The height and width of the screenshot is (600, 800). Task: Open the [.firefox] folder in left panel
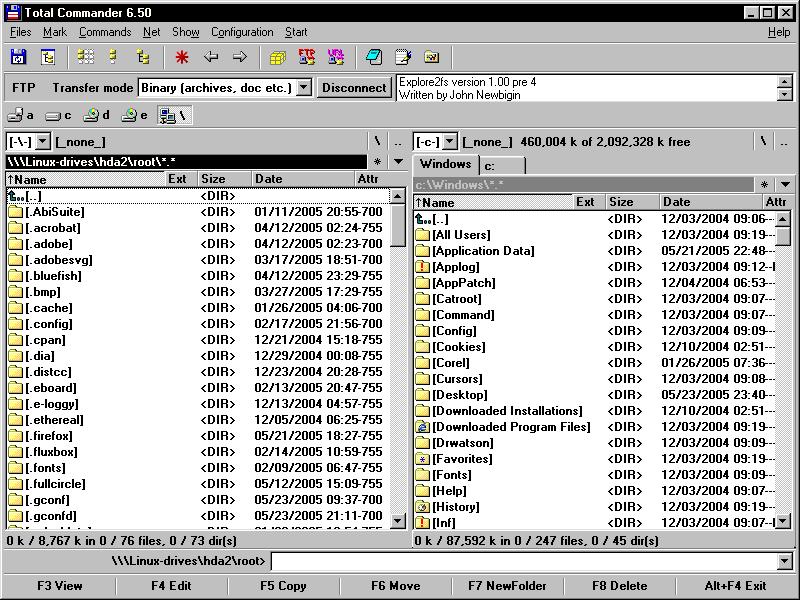click(48, 436)
